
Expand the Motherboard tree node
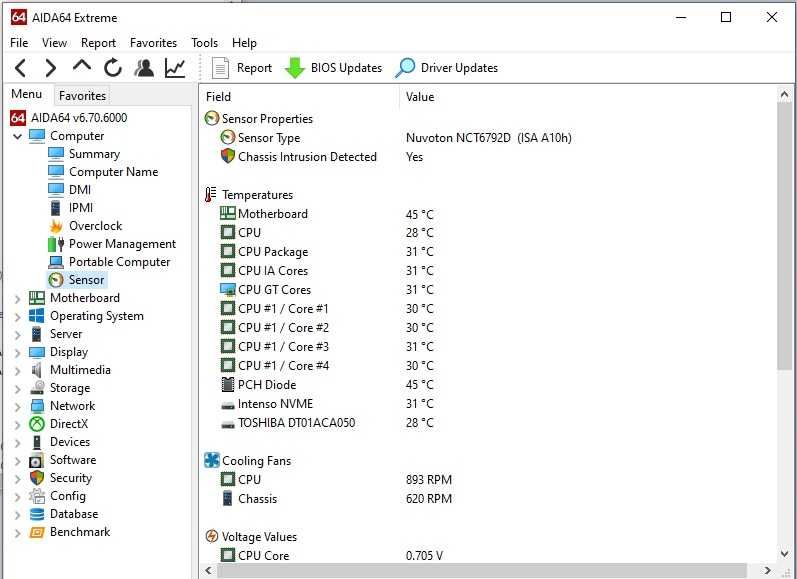(18, 298)
